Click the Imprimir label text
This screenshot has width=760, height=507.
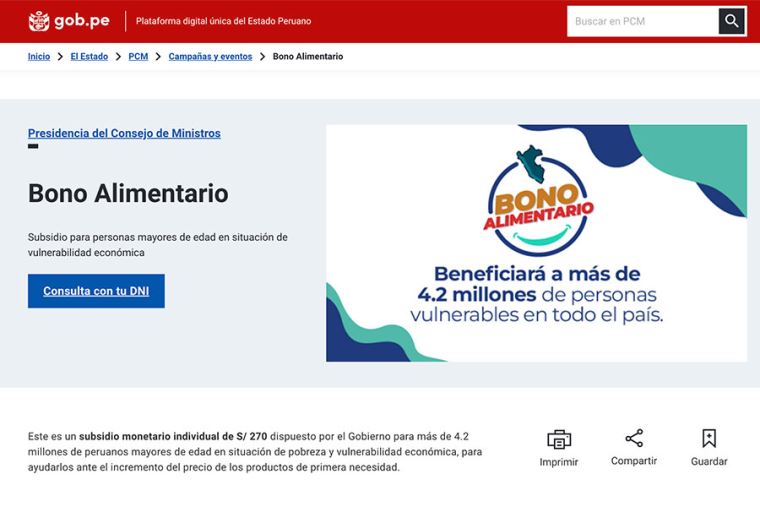[559, 462]
